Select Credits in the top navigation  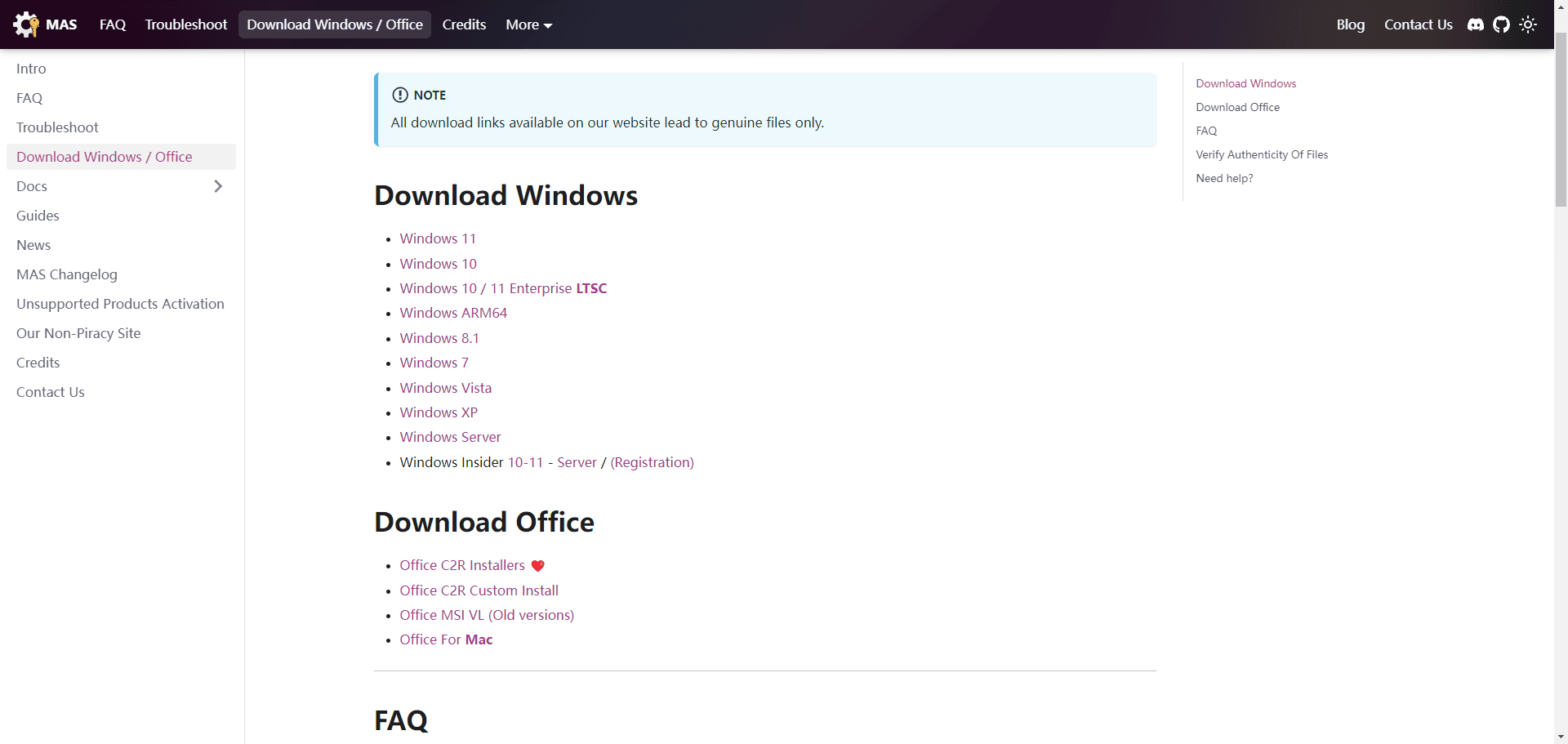[x=464, y=25]
